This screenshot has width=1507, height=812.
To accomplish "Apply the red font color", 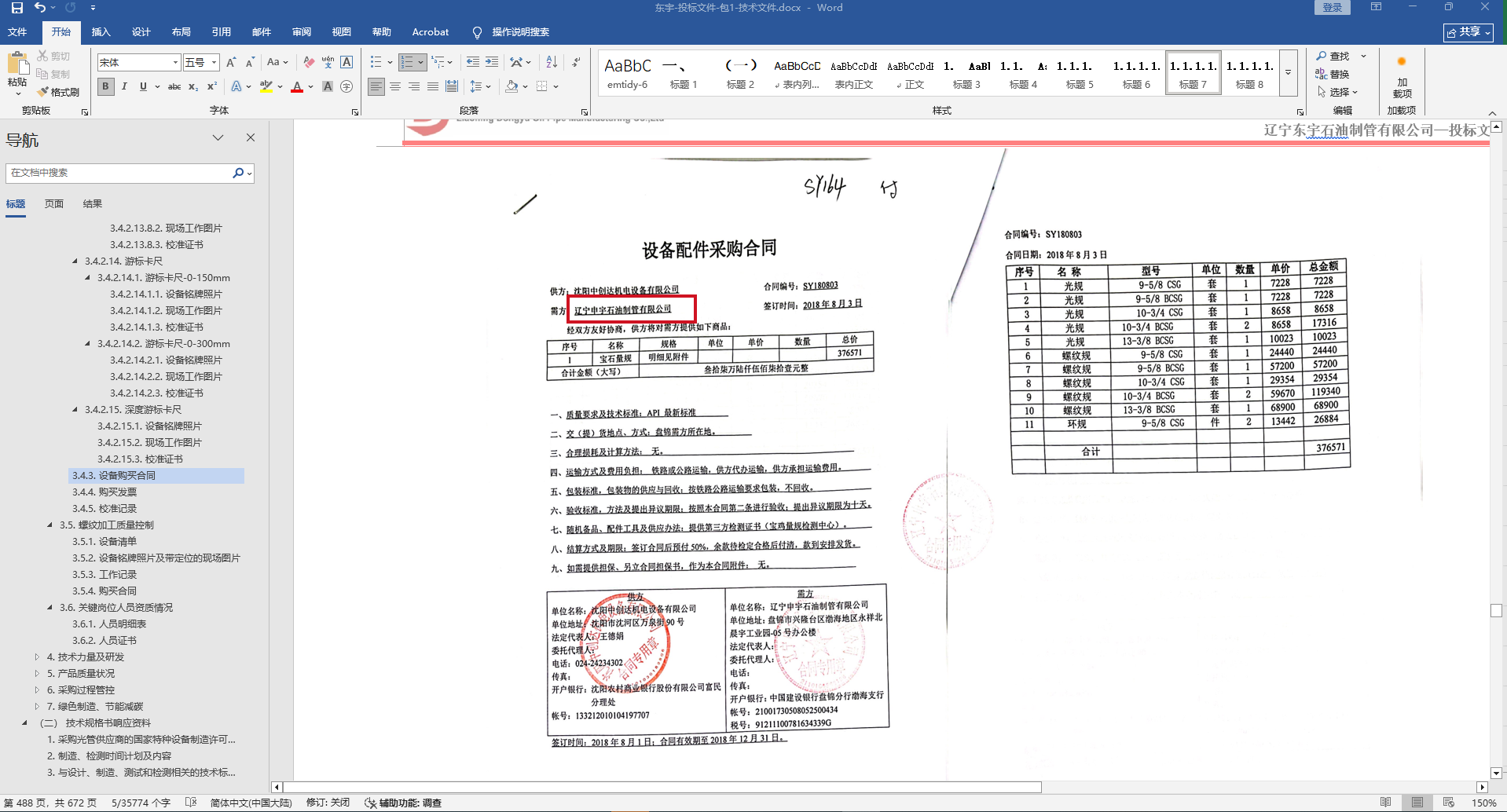I will click(297, 86).
